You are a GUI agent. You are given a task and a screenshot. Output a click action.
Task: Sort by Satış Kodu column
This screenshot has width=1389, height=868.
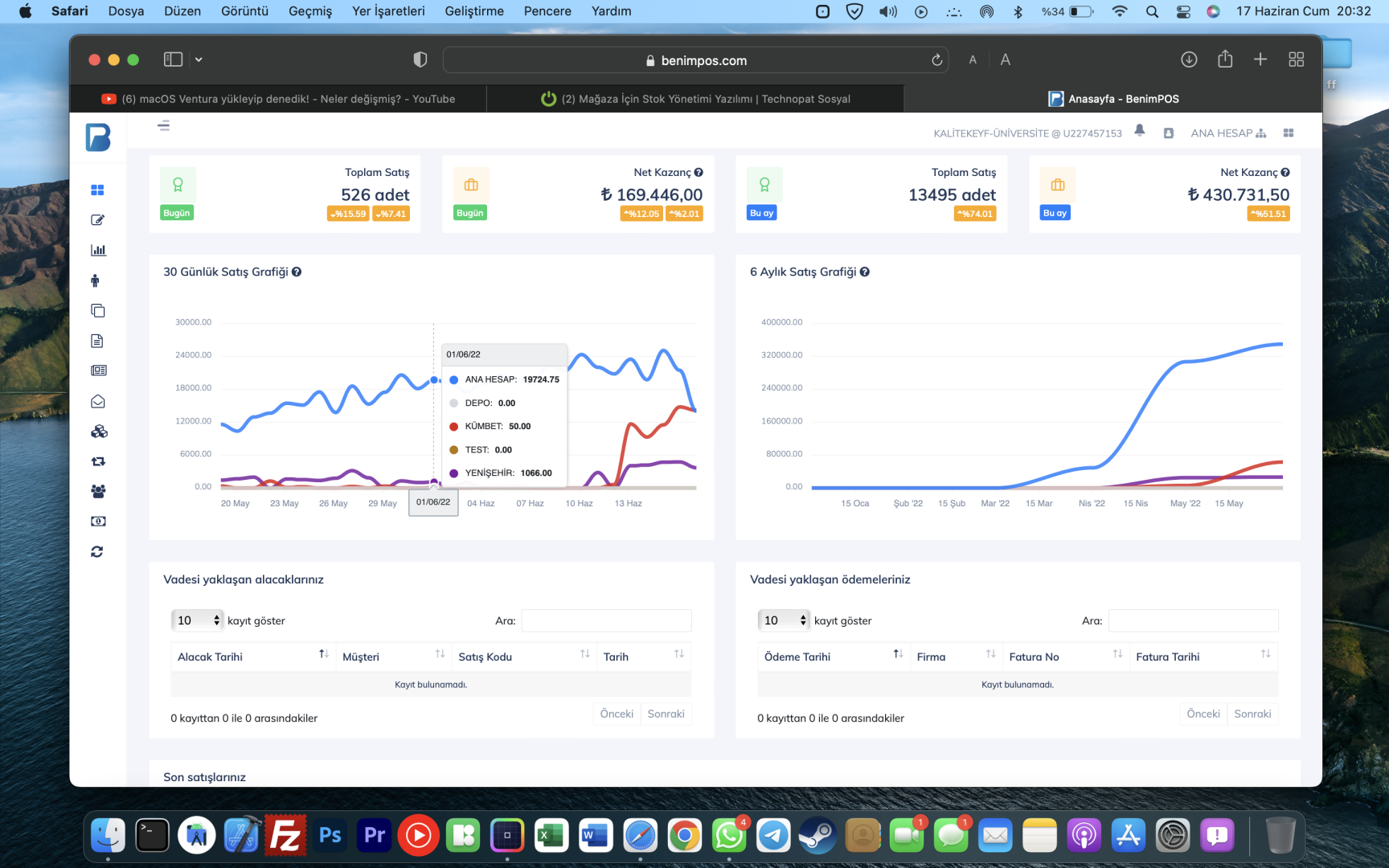[524, 657]
